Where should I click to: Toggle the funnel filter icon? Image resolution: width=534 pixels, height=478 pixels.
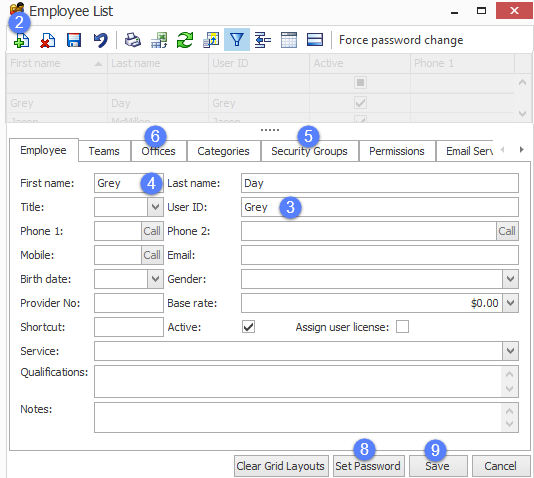[x=237, y=40]
